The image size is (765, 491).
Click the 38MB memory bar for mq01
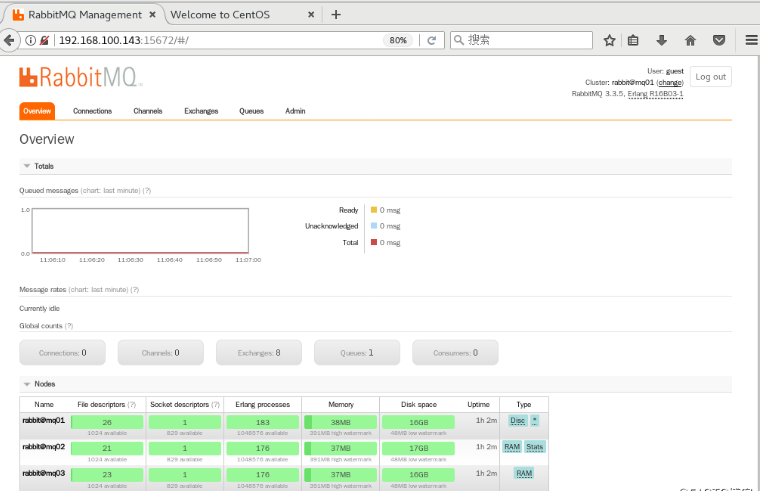coord(341,422)
